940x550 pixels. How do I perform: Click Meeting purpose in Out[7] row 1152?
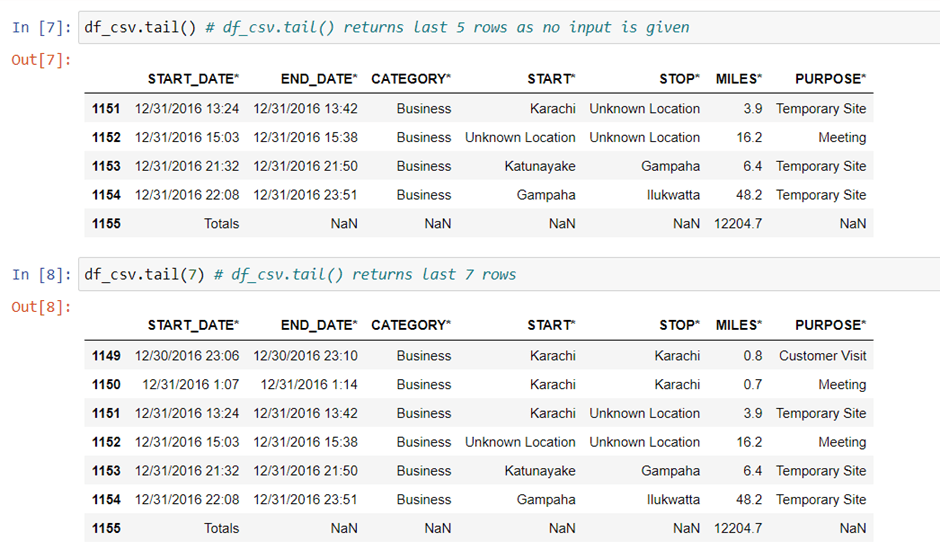click(x=842, y=137)
